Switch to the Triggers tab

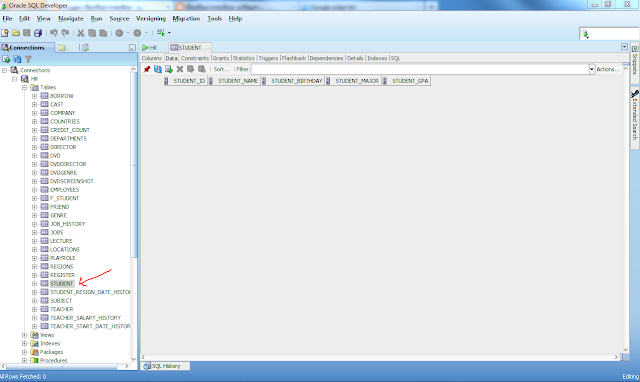[x=268, y=58]
